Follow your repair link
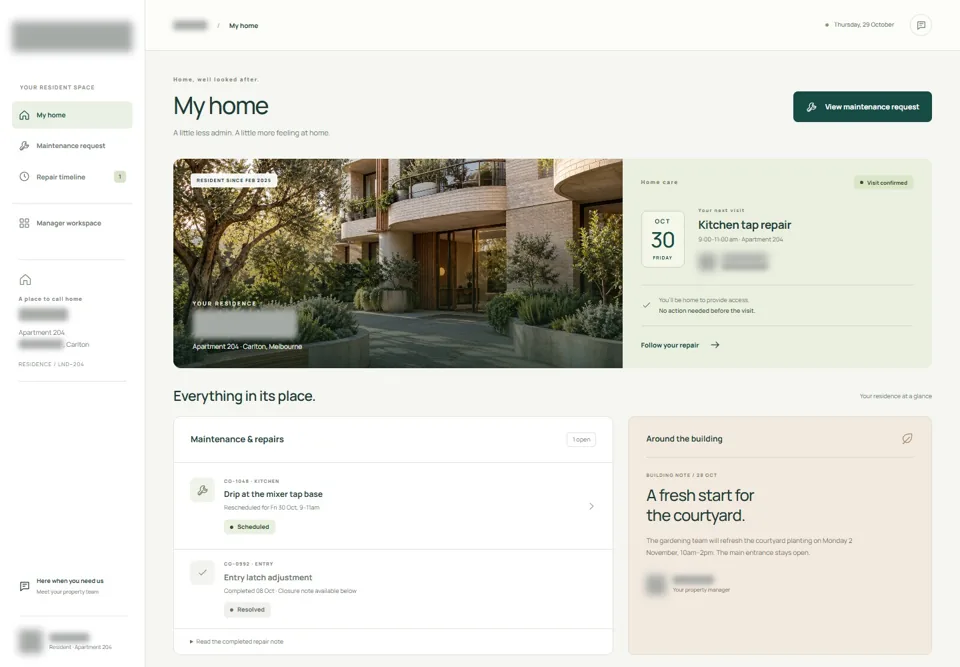 point(680,345)
